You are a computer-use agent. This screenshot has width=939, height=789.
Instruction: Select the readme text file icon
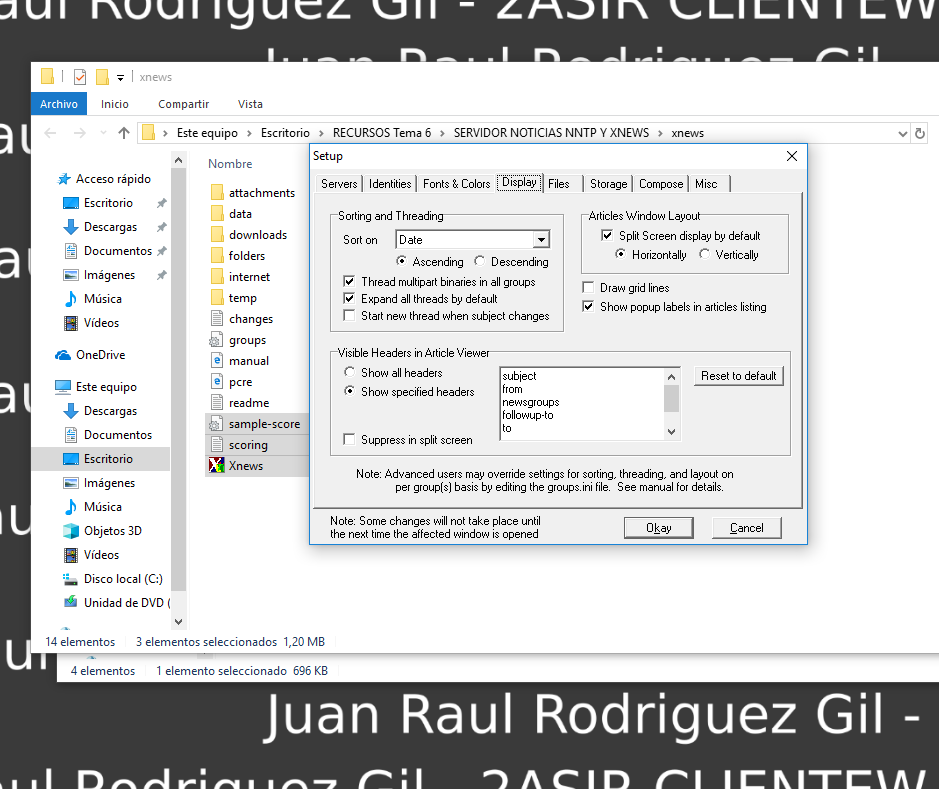tap(217, 402)
